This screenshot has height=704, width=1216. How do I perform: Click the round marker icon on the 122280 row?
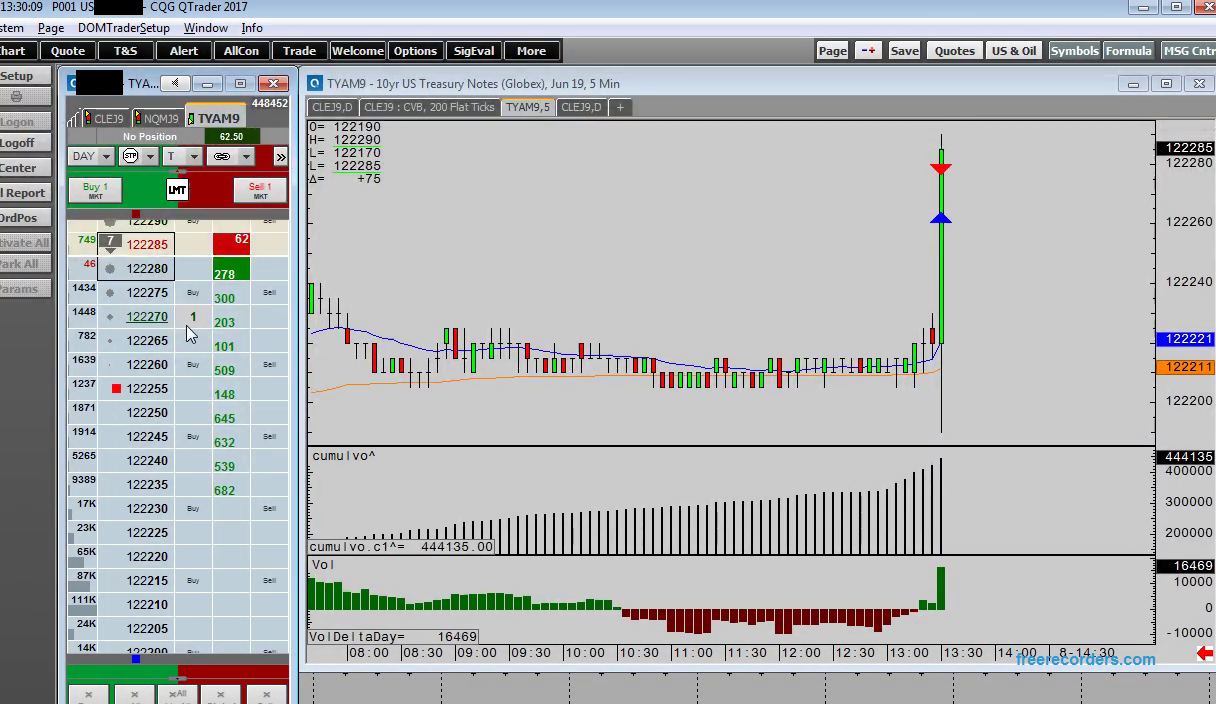tap(110, 268)
